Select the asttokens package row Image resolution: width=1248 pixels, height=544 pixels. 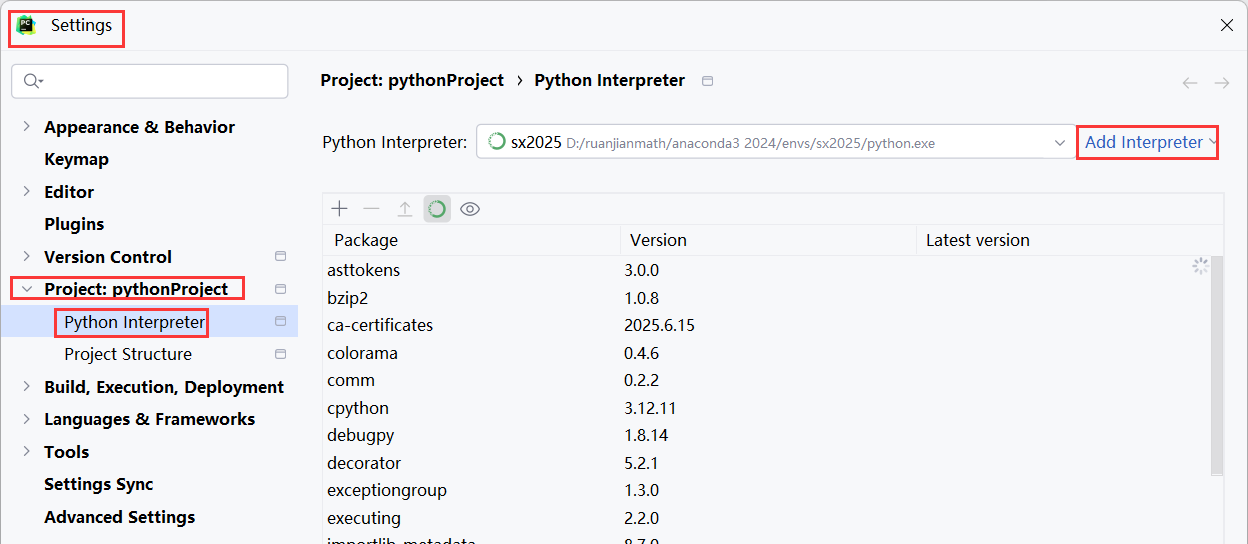coord(766,270)
